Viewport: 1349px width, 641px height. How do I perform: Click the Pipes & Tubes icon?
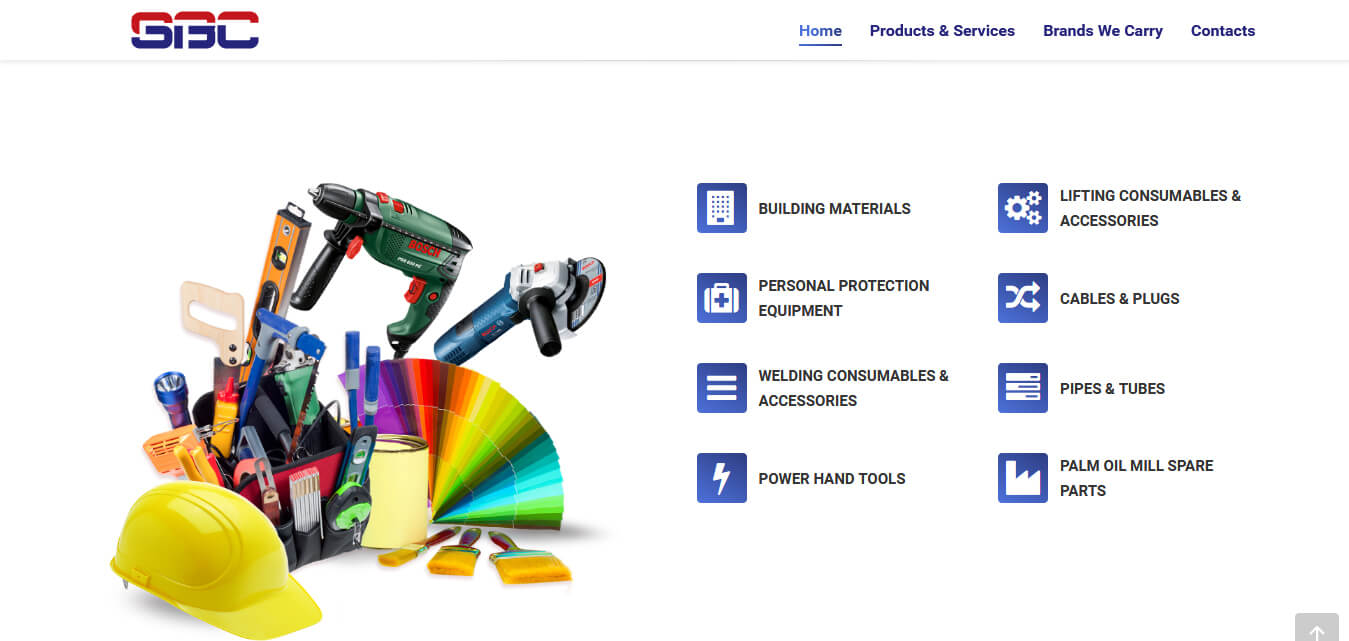[1022, 388]
